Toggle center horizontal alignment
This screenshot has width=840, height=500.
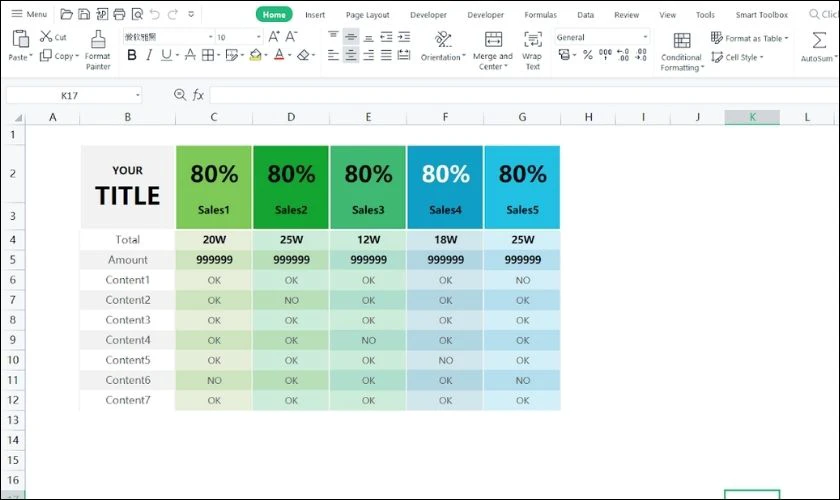pos(351,55)
